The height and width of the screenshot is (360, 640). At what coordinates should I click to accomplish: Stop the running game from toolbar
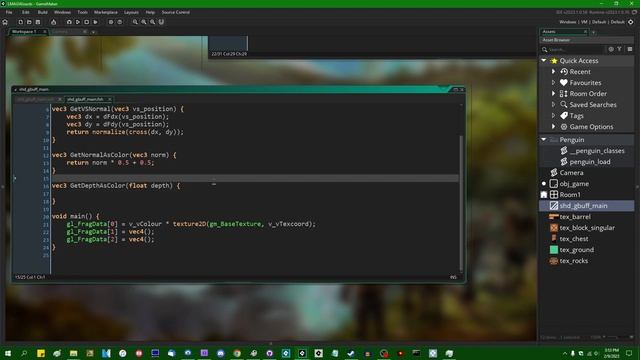coord(87,22)
